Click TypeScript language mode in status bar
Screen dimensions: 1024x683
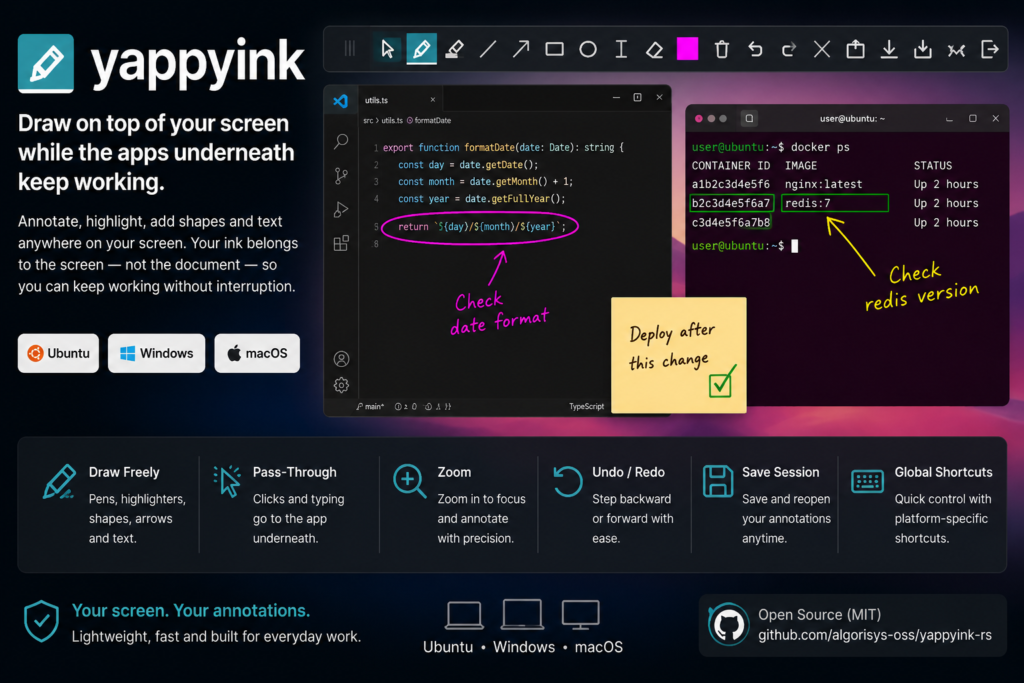[586, 406]
